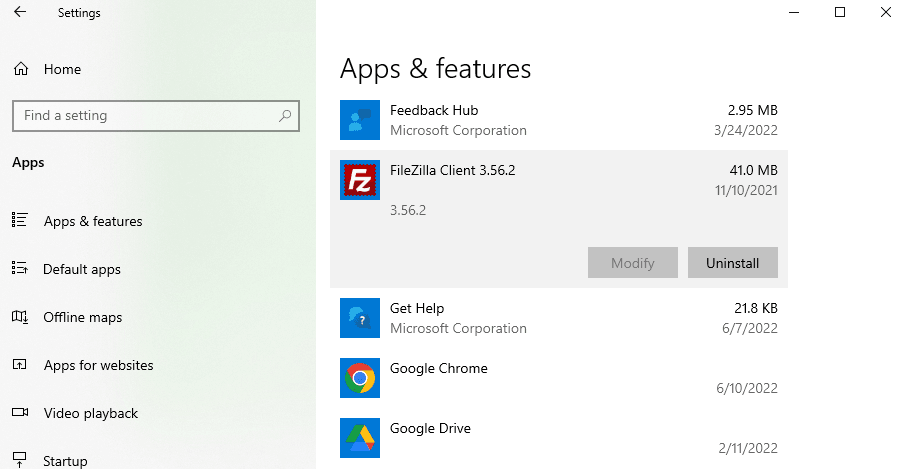Click the Home house icon
900x469 pixels.
pyautogui.click(x=21, y=69)
